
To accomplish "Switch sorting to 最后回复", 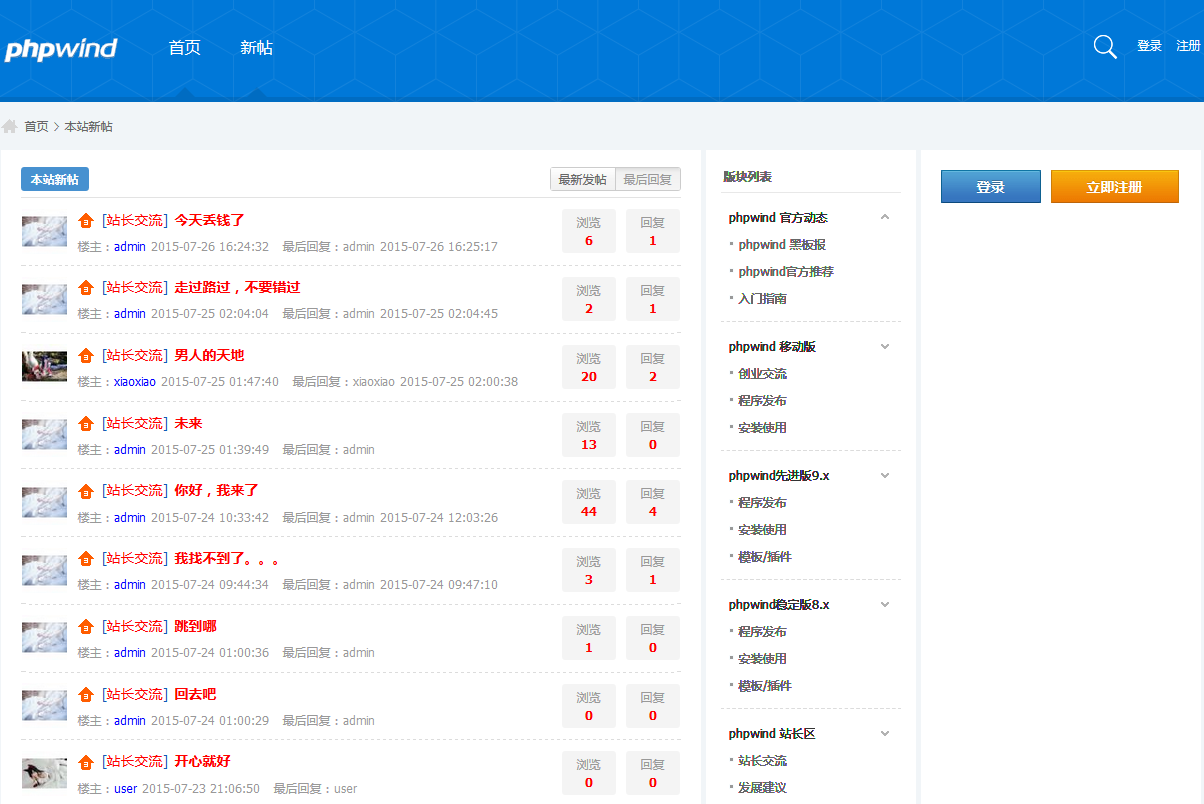I will pyautogui.click(x=647, y=180).
